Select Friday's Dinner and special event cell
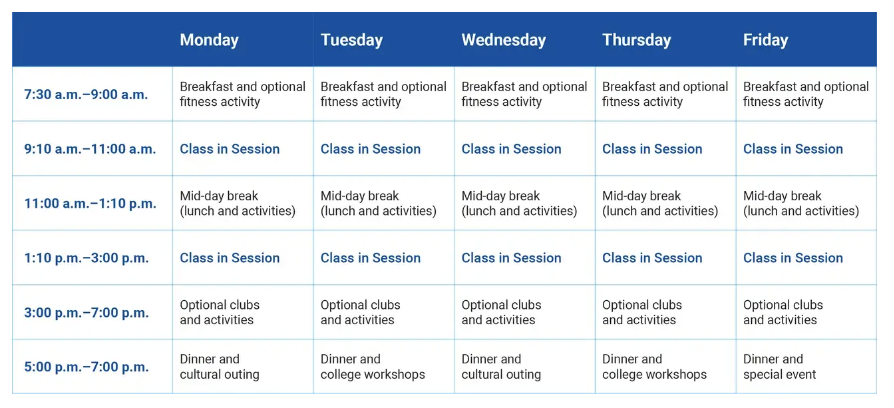Screen dimensions: 894x408 point(779,367)
